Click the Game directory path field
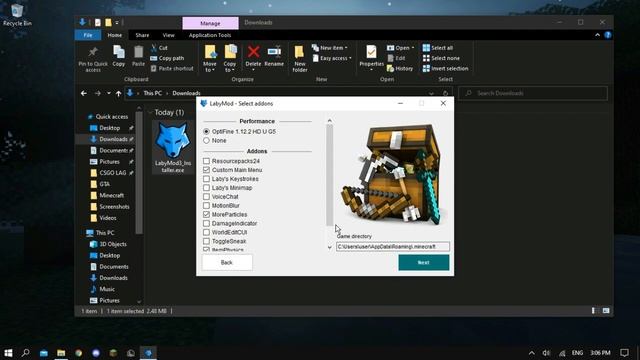 point(393,247)
